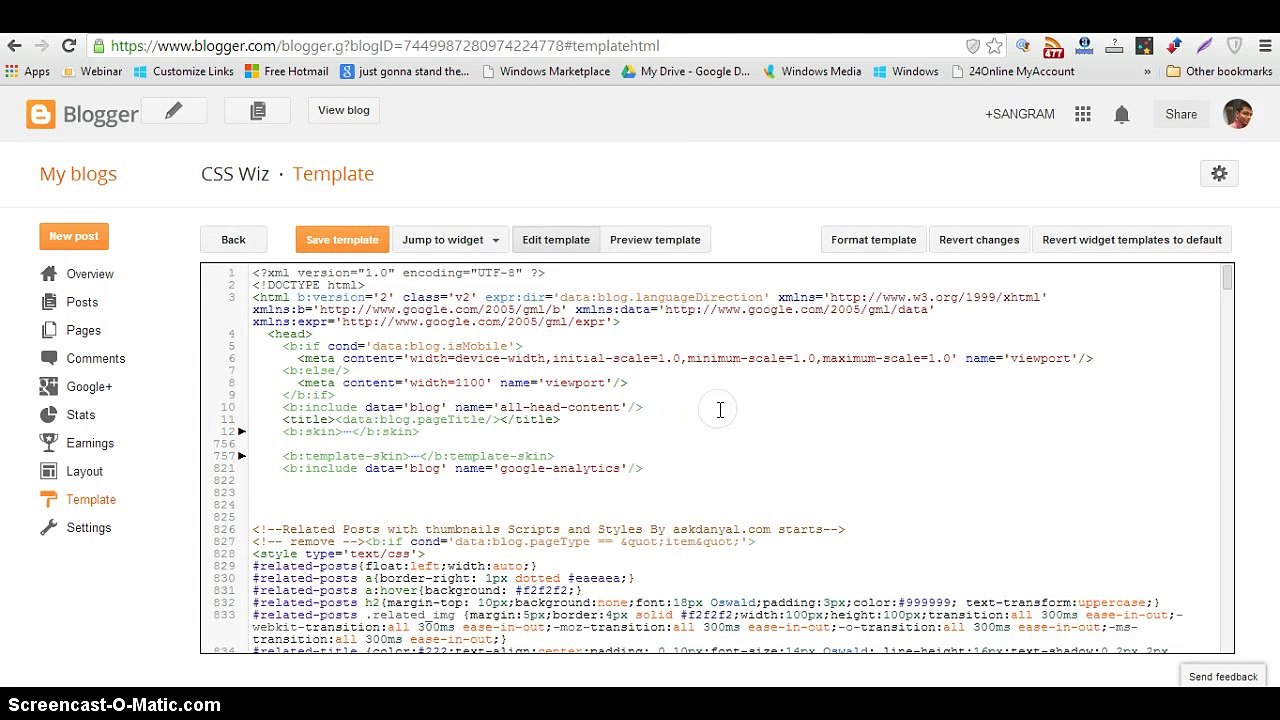This screenshot has width=1280, height=720.
Task: Show more bookmarks chevron
Action: click(x=1147, y=71)
